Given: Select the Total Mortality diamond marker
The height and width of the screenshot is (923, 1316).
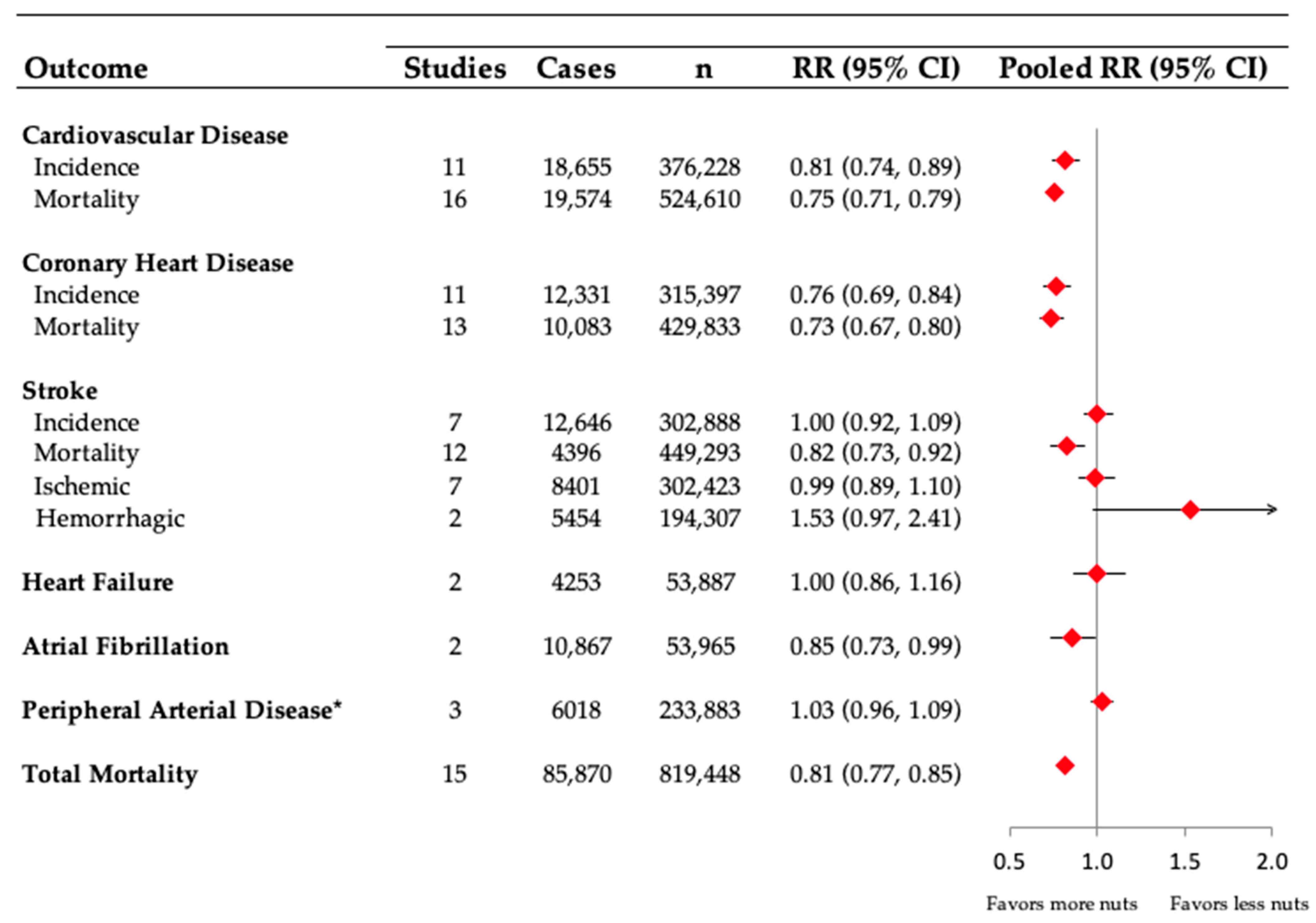Looking at the screenshot, I should click(1064, 765).
